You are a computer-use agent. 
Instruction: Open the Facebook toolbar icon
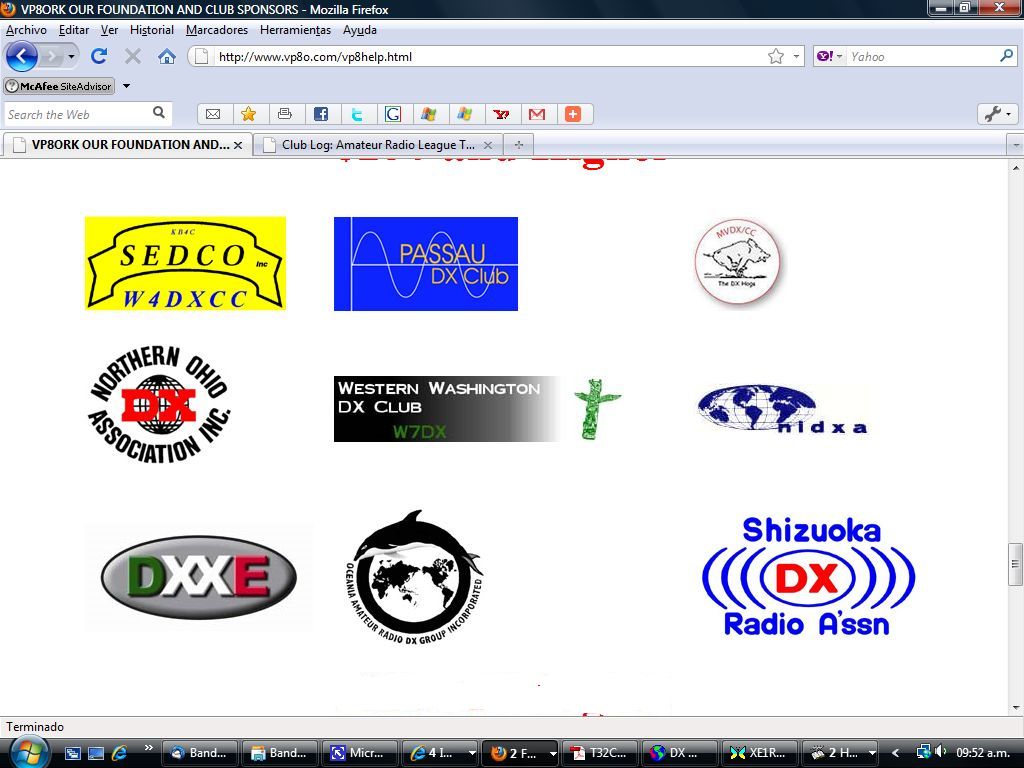click(x=321, y=114)
